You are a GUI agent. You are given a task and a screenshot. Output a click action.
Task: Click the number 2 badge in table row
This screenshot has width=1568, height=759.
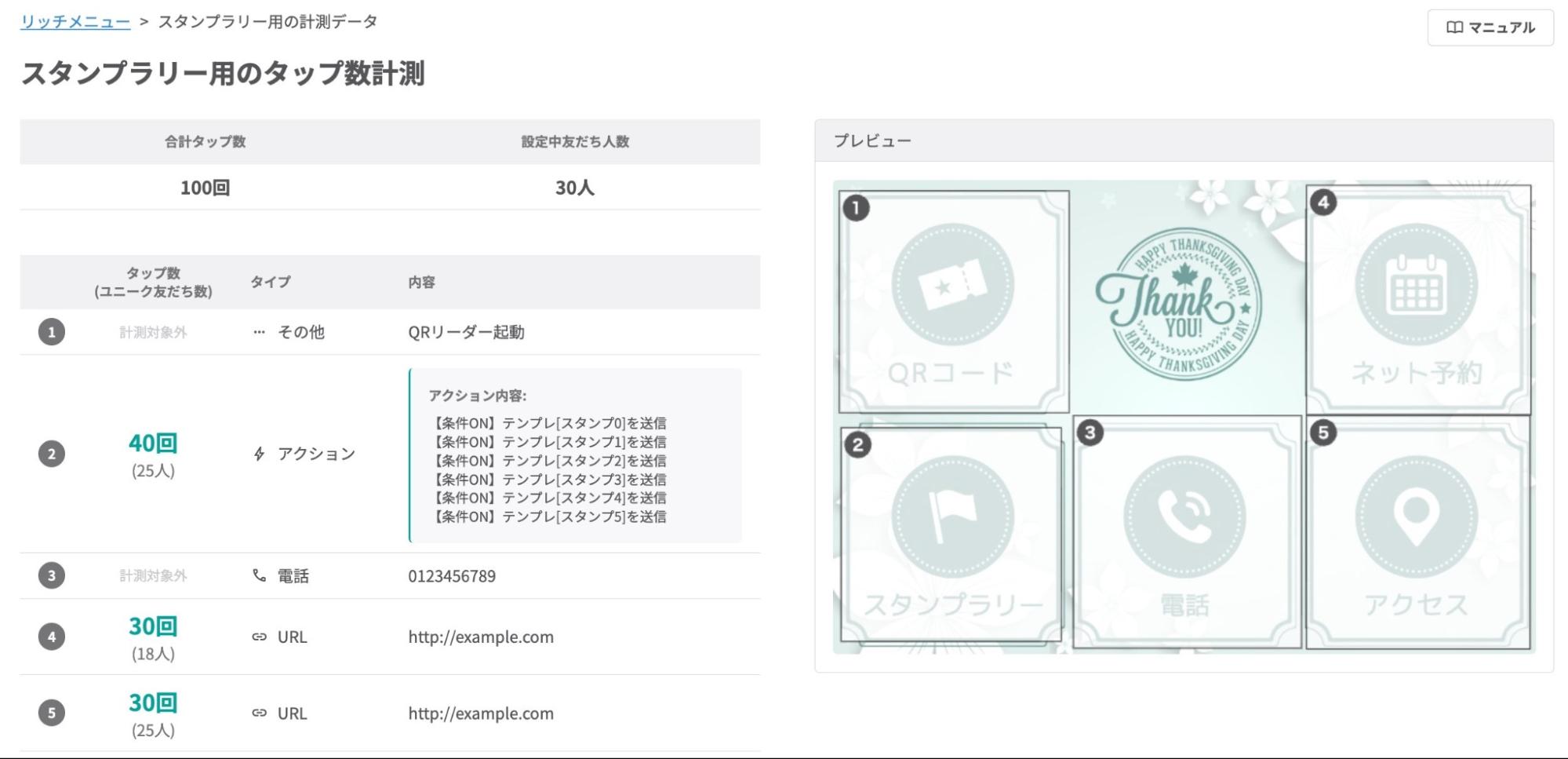coord(52,454)
